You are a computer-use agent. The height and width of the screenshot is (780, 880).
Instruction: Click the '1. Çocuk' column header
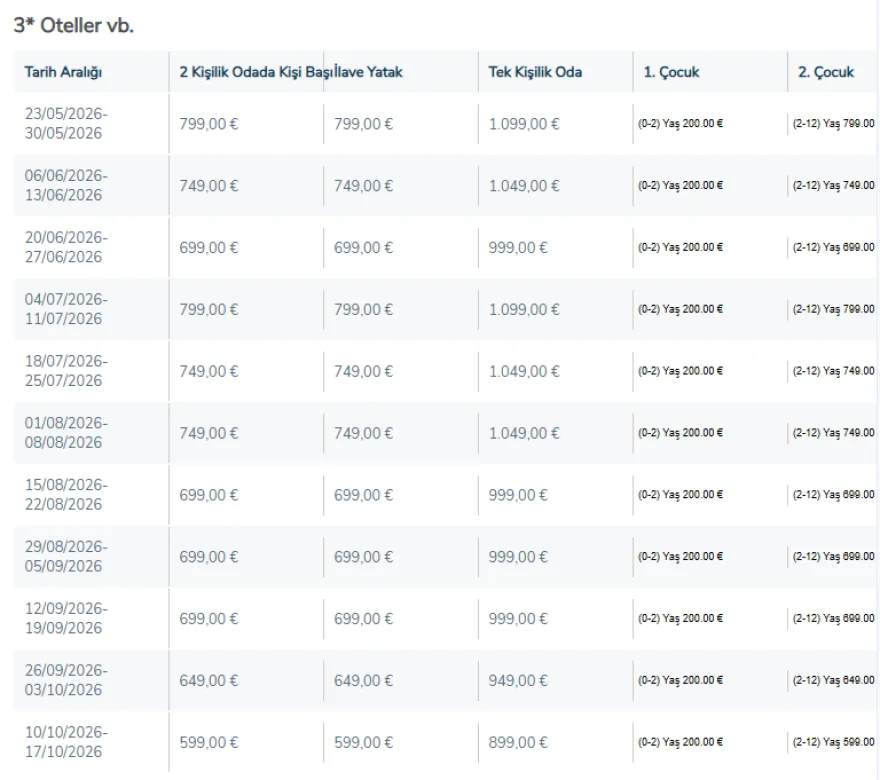pos(671,72)
